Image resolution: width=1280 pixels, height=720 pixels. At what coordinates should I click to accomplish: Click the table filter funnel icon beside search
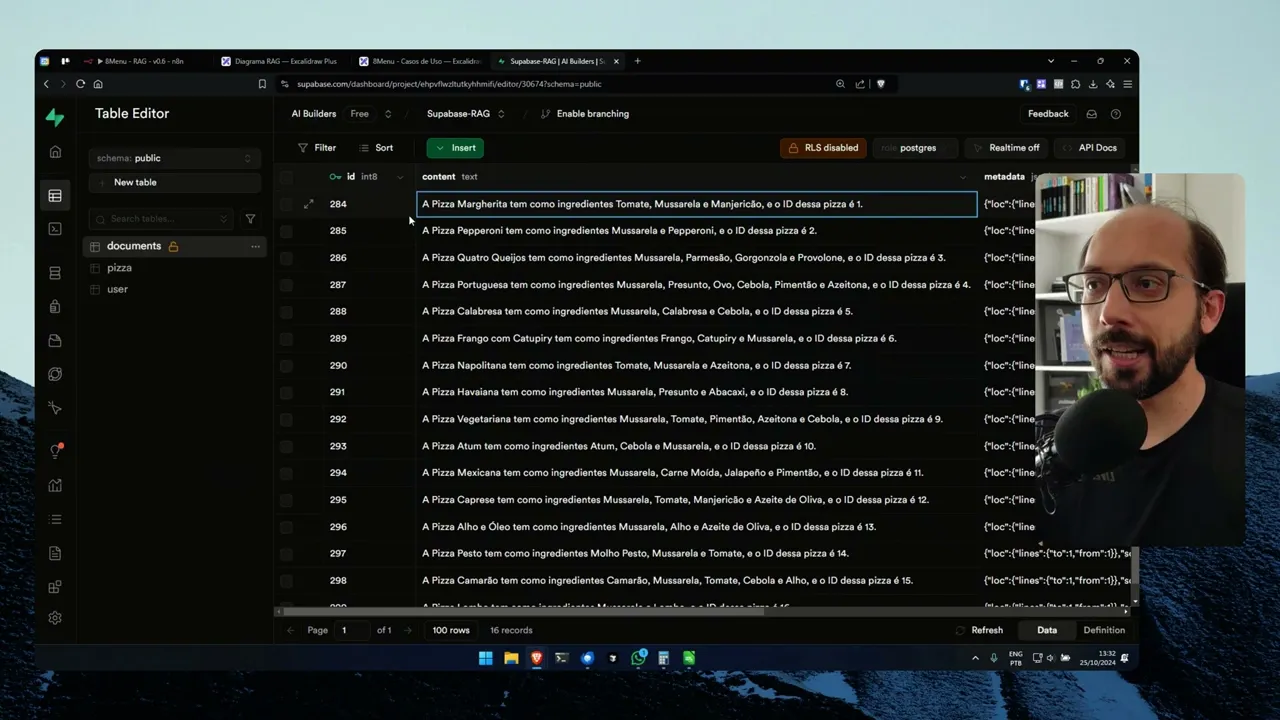point(250,219)
